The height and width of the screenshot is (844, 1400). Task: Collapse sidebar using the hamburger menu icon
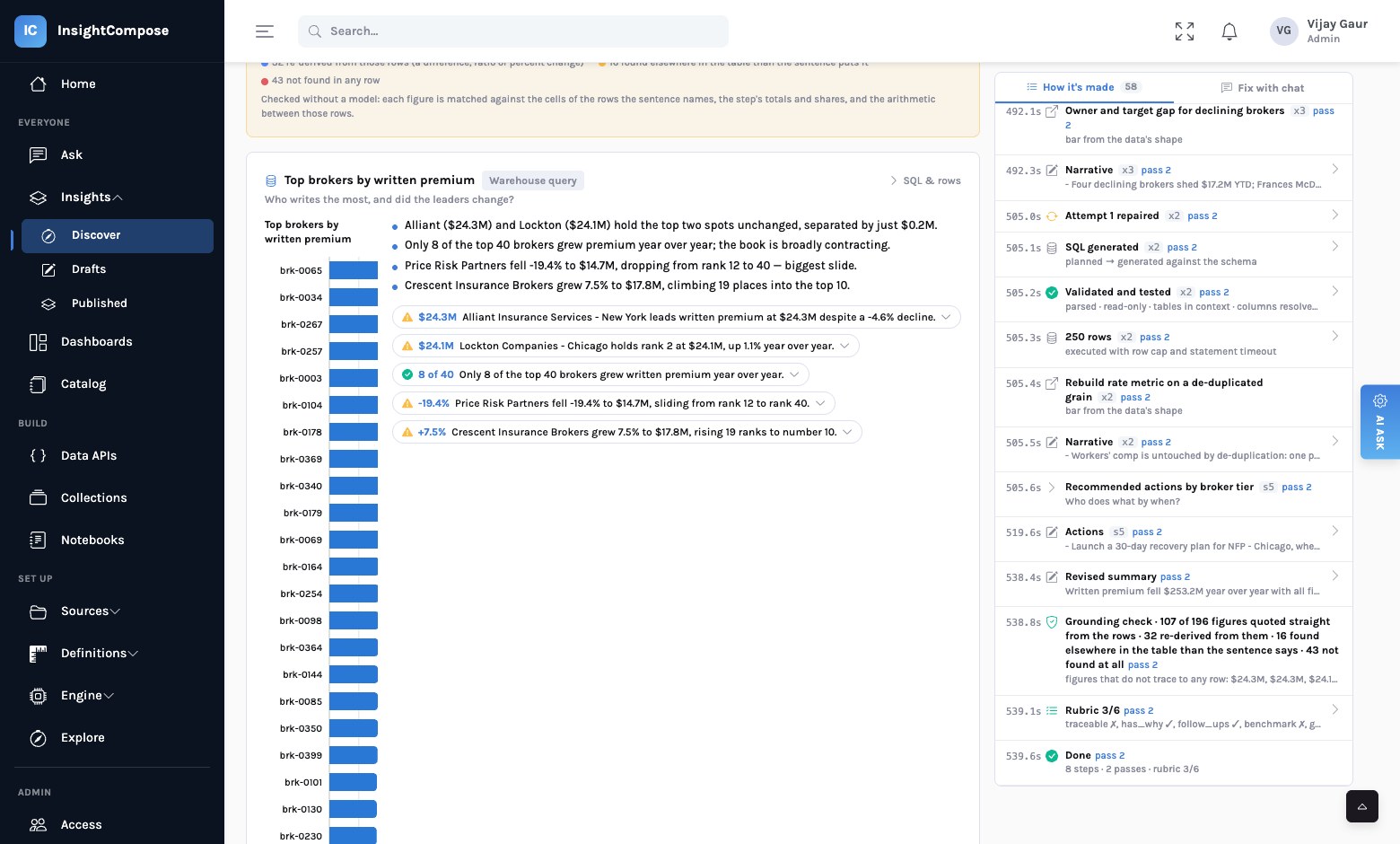click(265, 31)
